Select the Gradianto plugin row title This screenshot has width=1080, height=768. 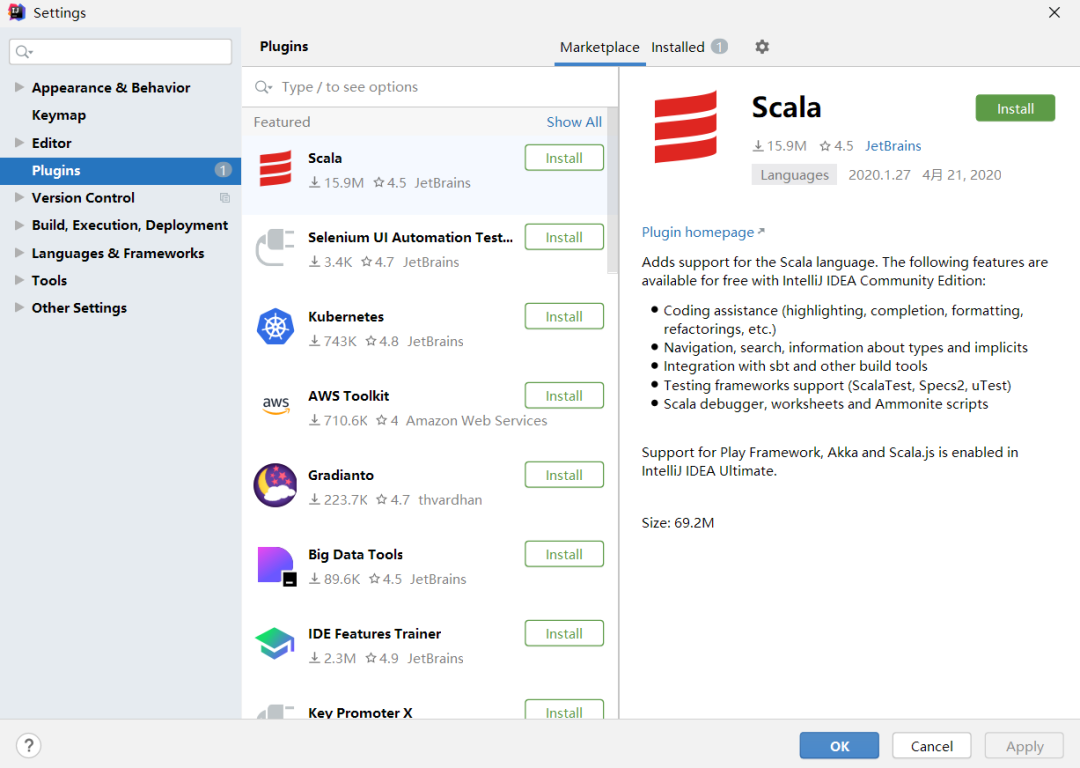click(x=341, y=475)
